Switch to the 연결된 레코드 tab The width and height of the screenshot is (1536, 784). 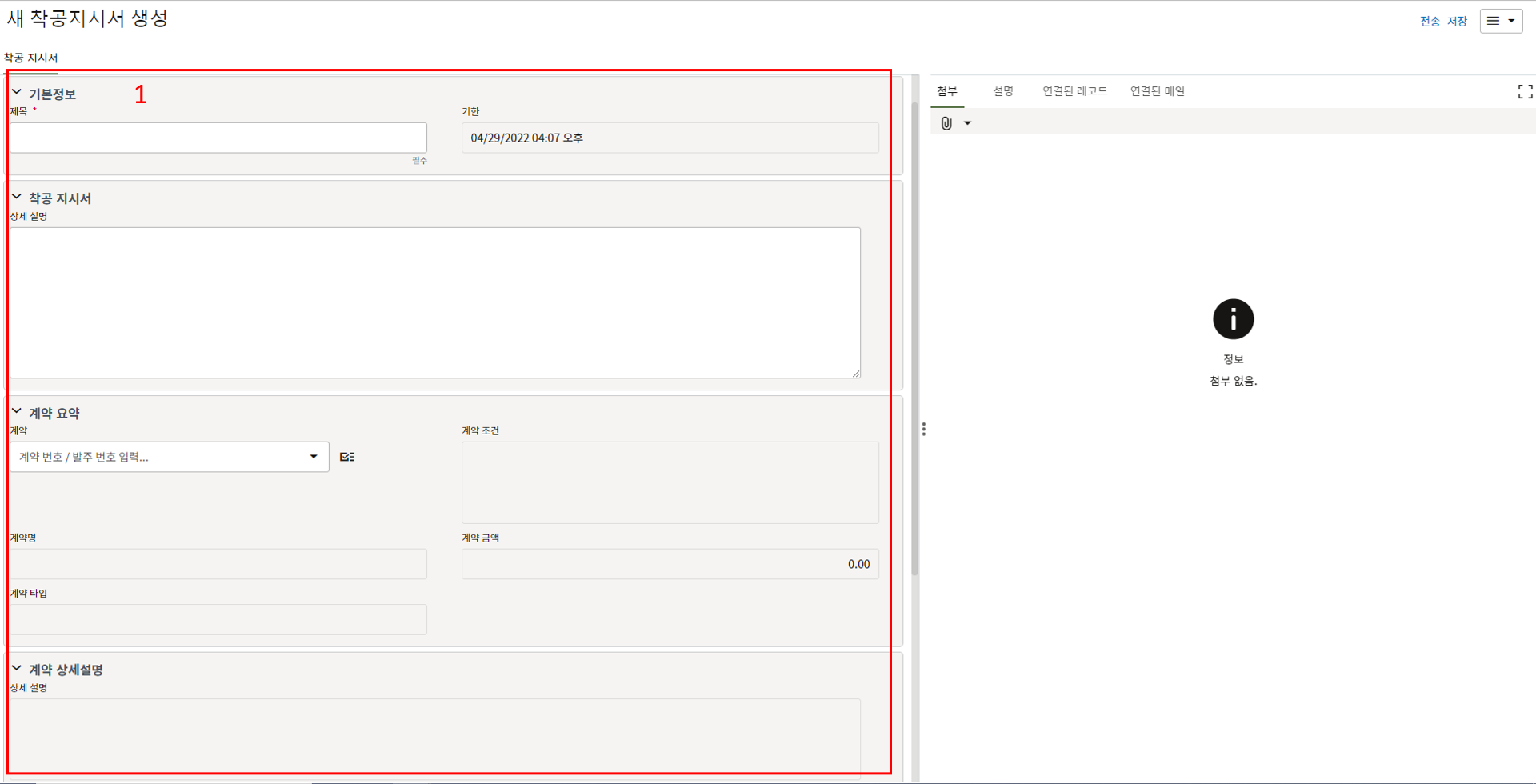tap(1074, 91)
